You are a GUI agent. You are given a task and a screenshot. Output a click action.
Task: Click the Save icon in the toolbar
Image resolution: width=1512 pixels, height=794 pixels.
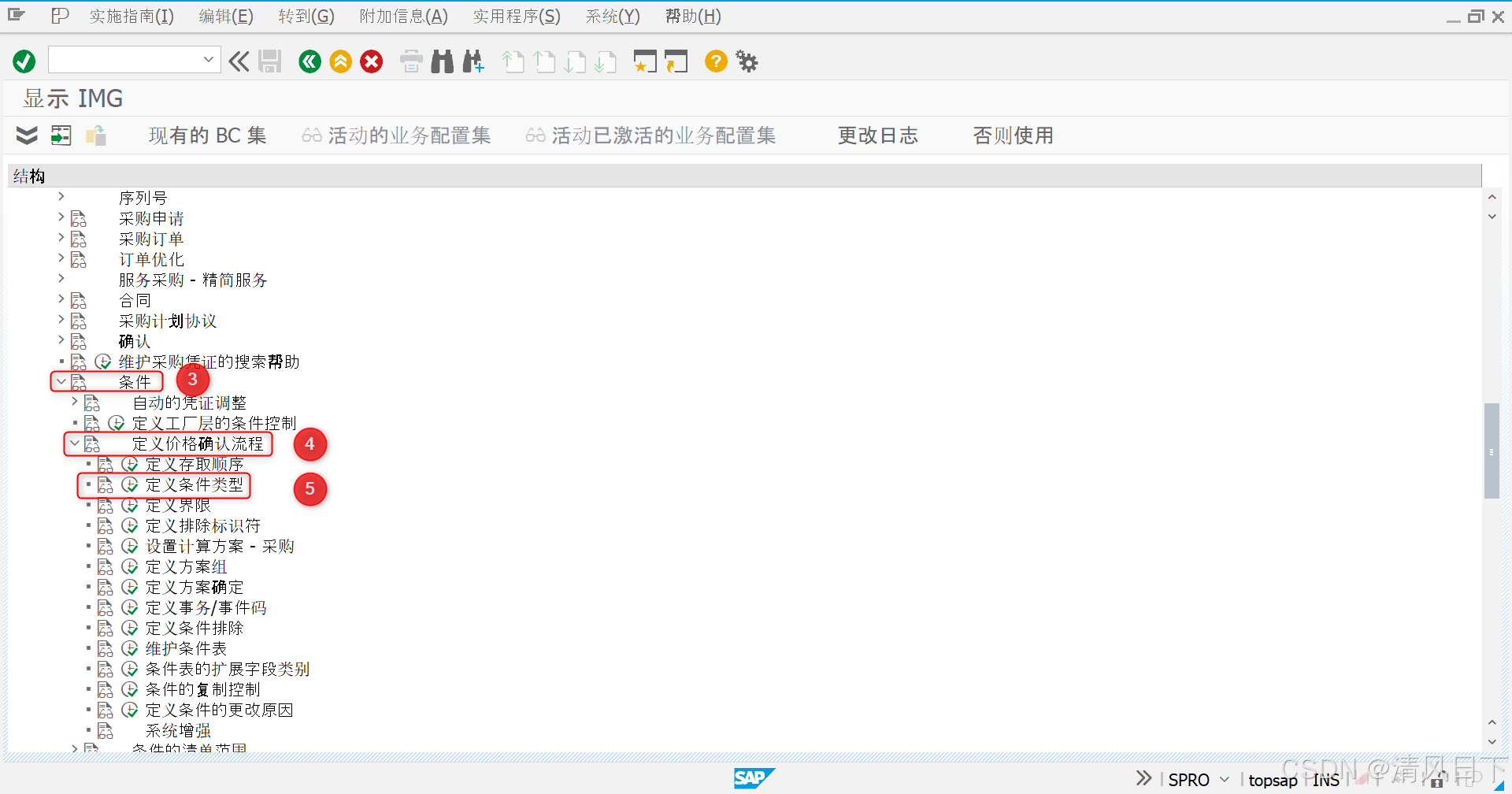click(x=270, y=61)
